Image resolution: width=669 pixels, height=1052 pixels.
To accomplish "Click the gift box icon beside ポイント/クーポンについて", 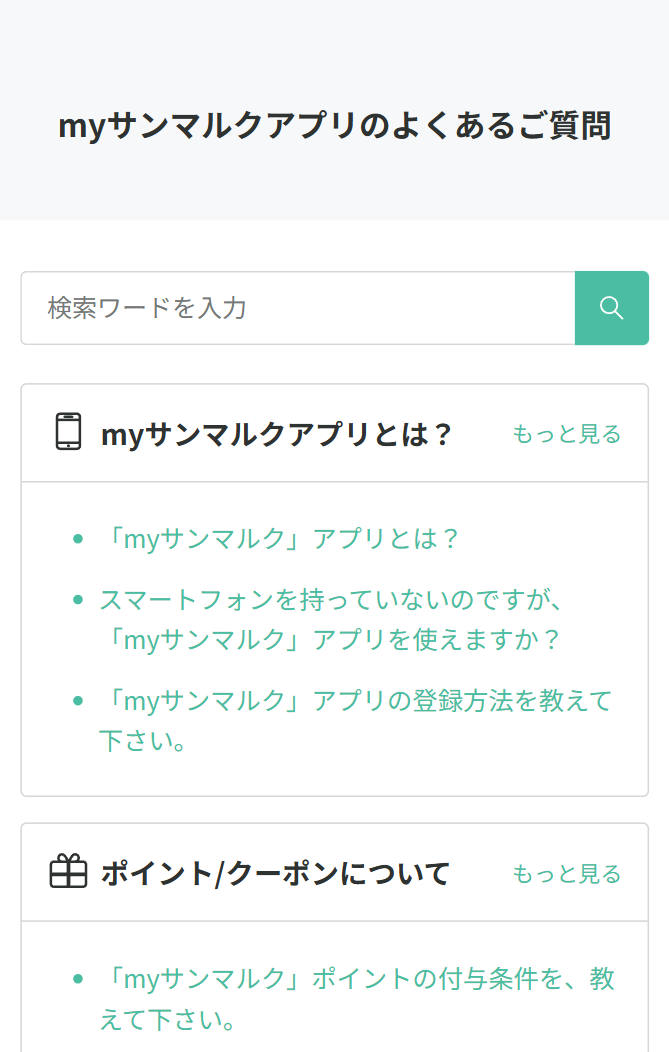I will pyautogui.click(x=68, y=872).
